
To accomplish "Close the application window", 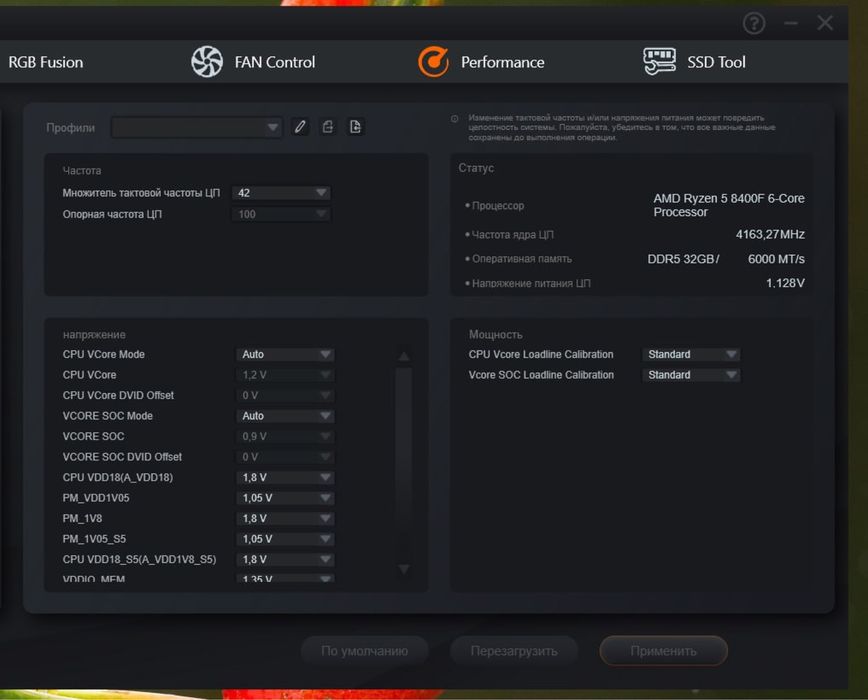I will click(825, 23).
